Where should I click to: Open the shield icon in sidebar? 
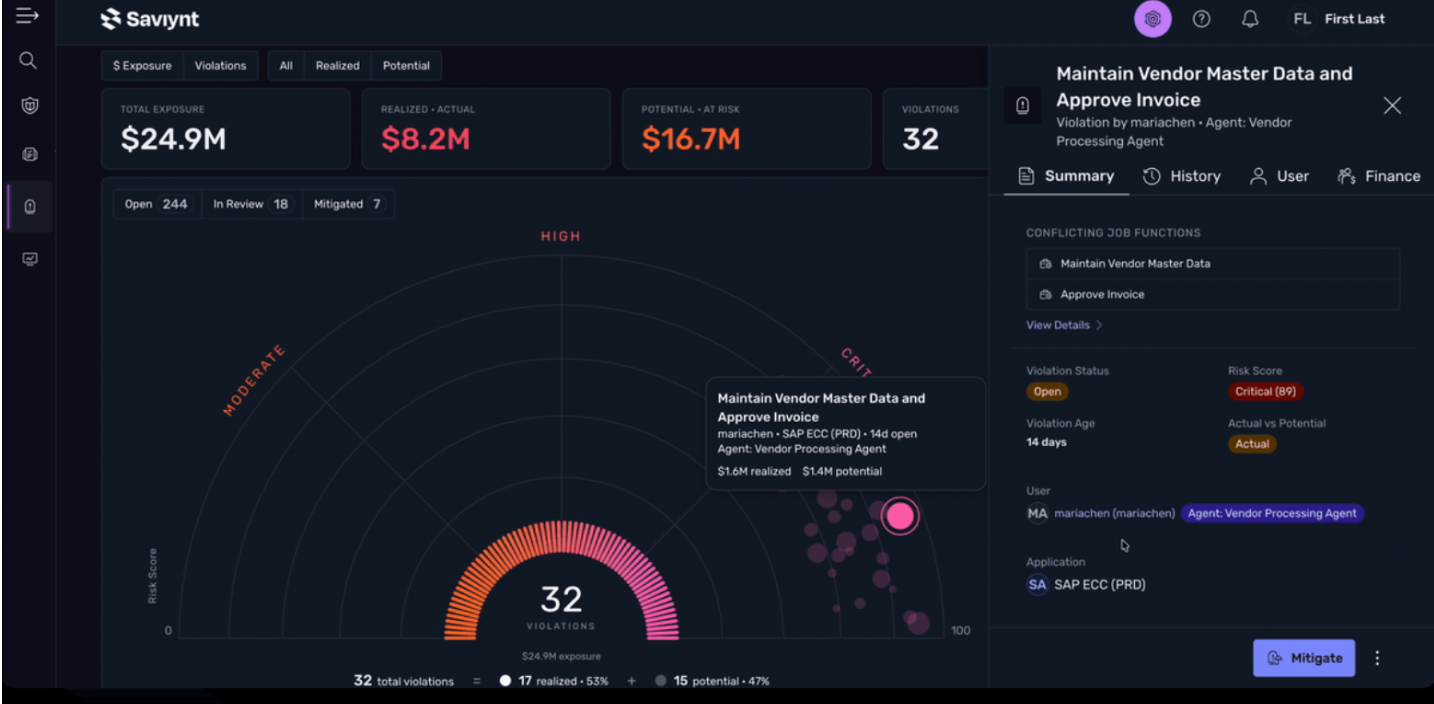click(x=29, y=106)
